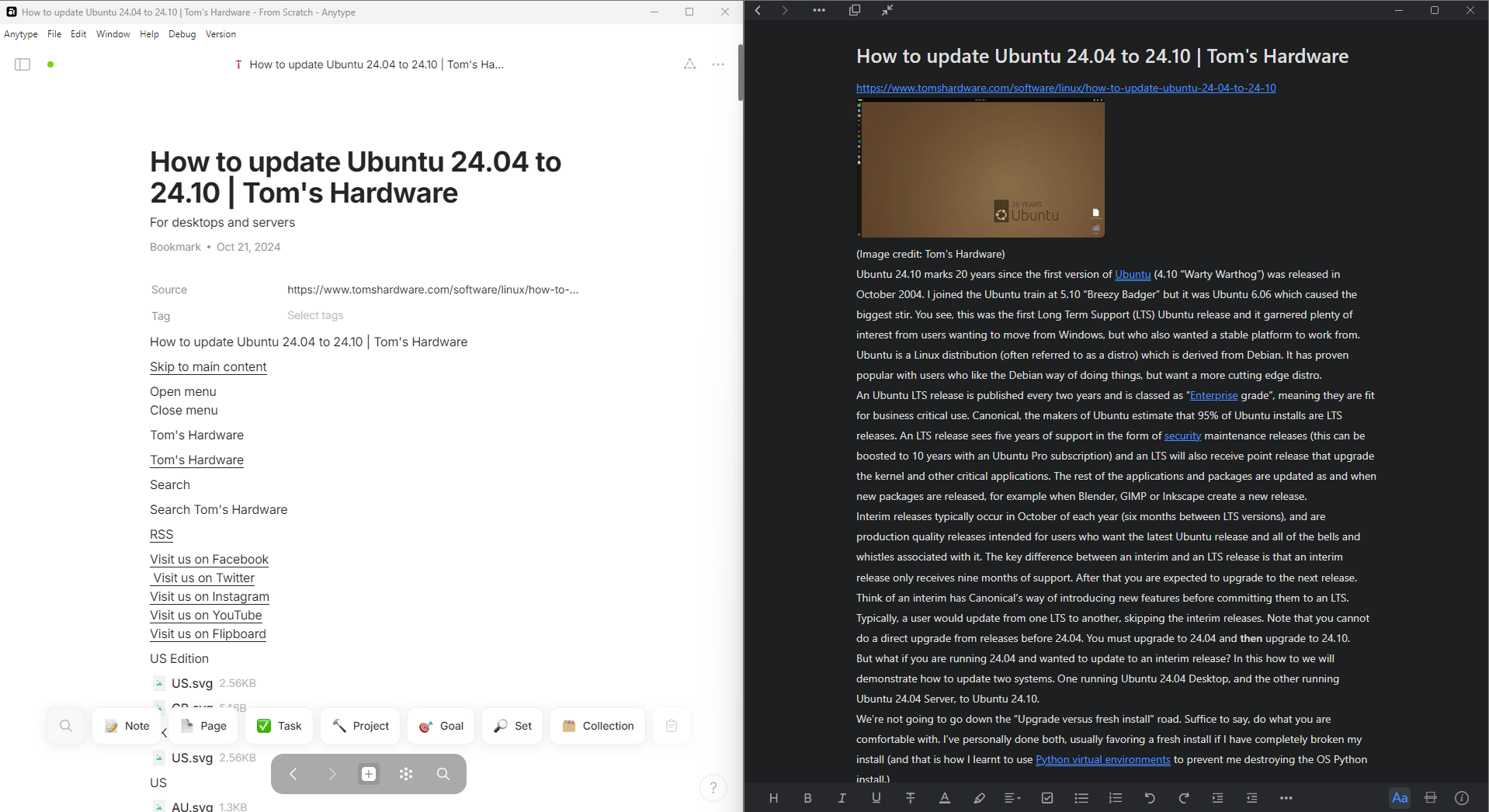
Task: Create a new Collection object
Action: point(598,726)
